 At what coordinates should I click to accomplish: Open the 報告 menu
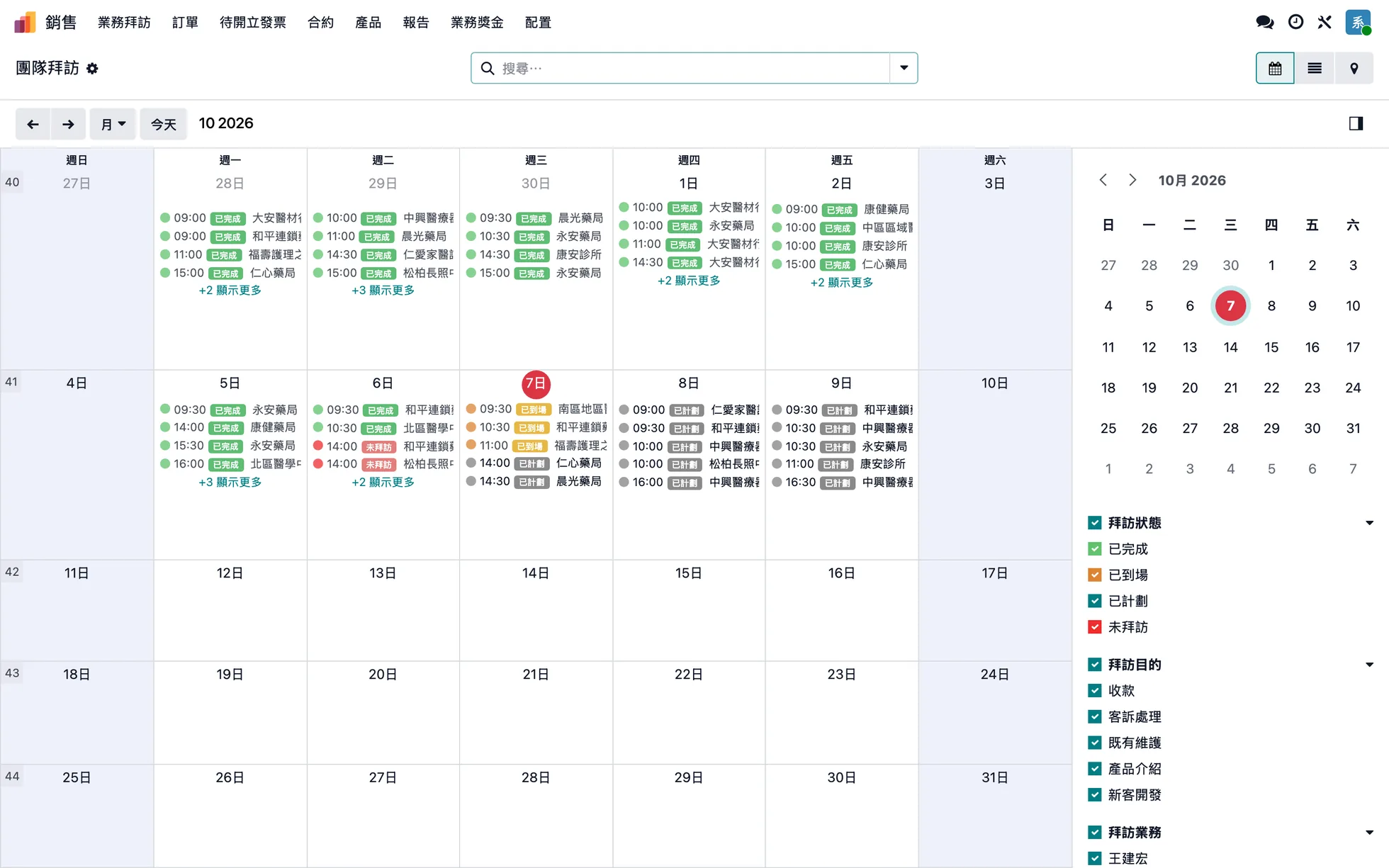pos(416,23)
